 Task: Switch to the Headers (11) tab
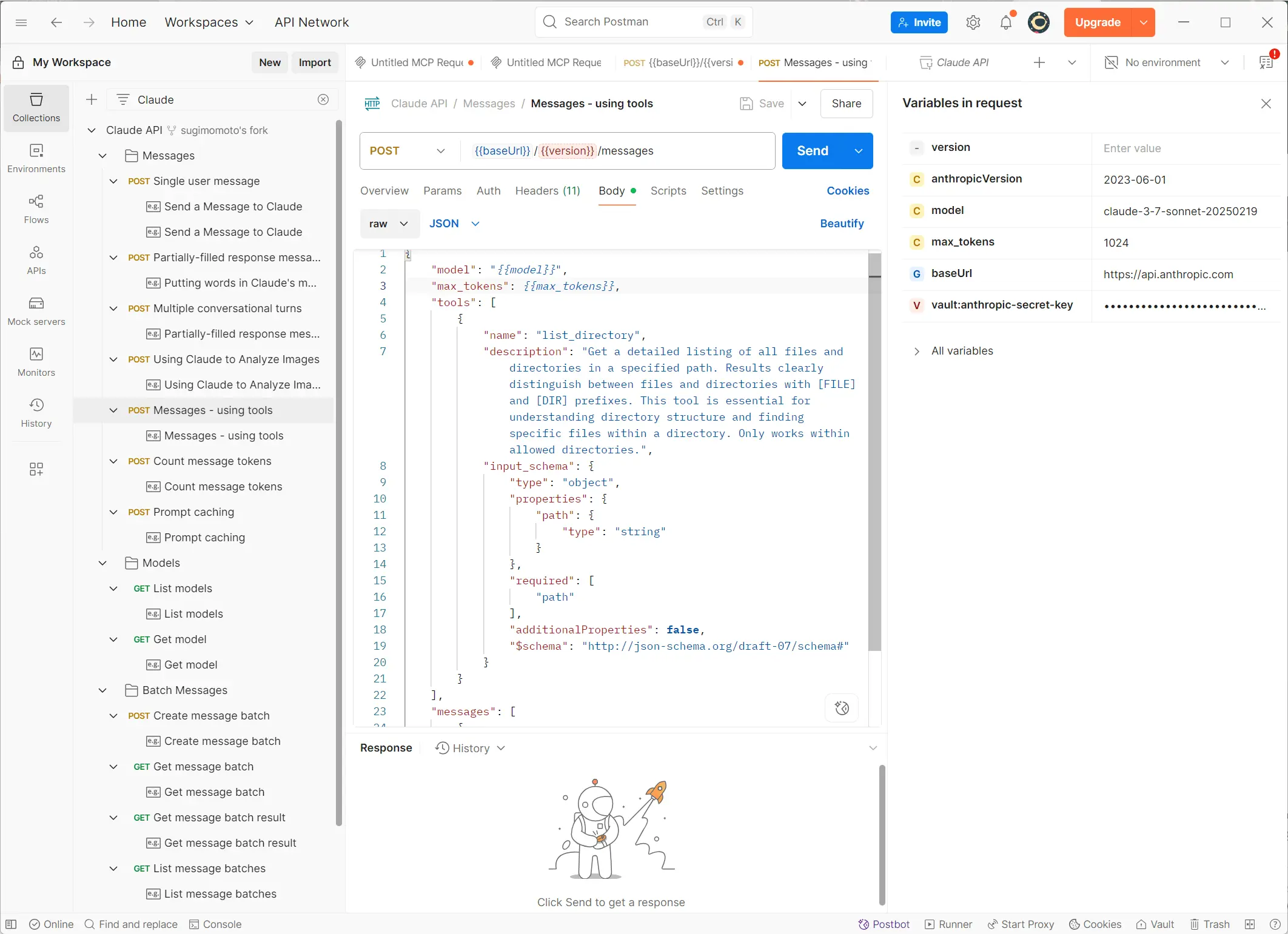click(547, 191)
